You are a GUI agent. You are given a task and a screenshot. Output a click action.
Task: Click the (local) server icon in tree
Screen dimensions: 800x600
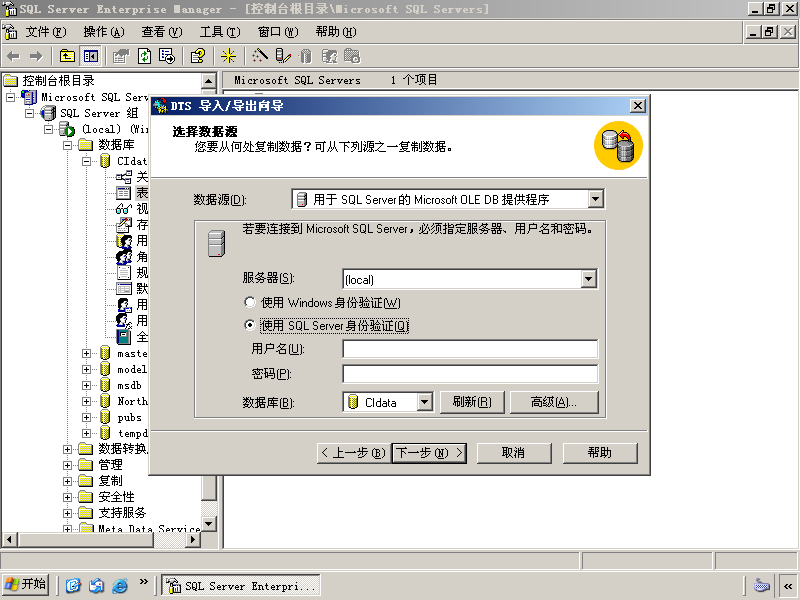(67, 129)
